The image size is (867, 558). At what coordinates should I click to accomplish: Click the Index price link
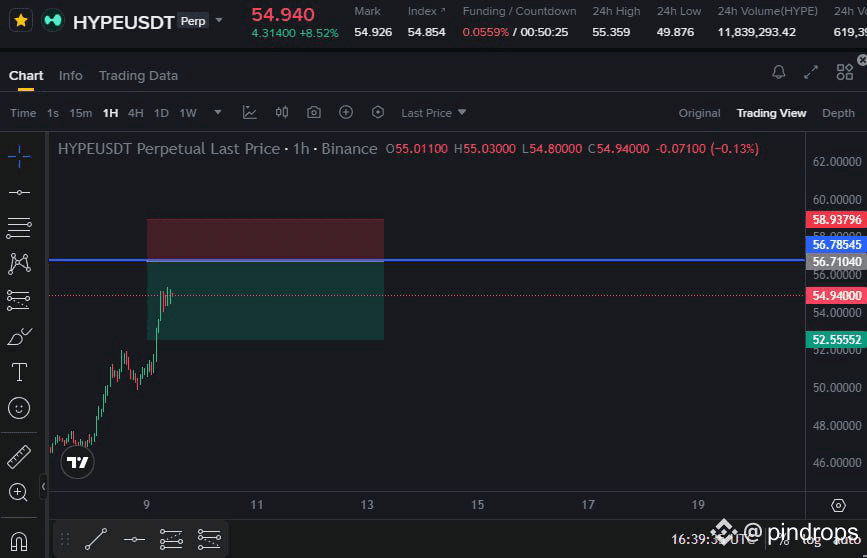click(426, 11)
